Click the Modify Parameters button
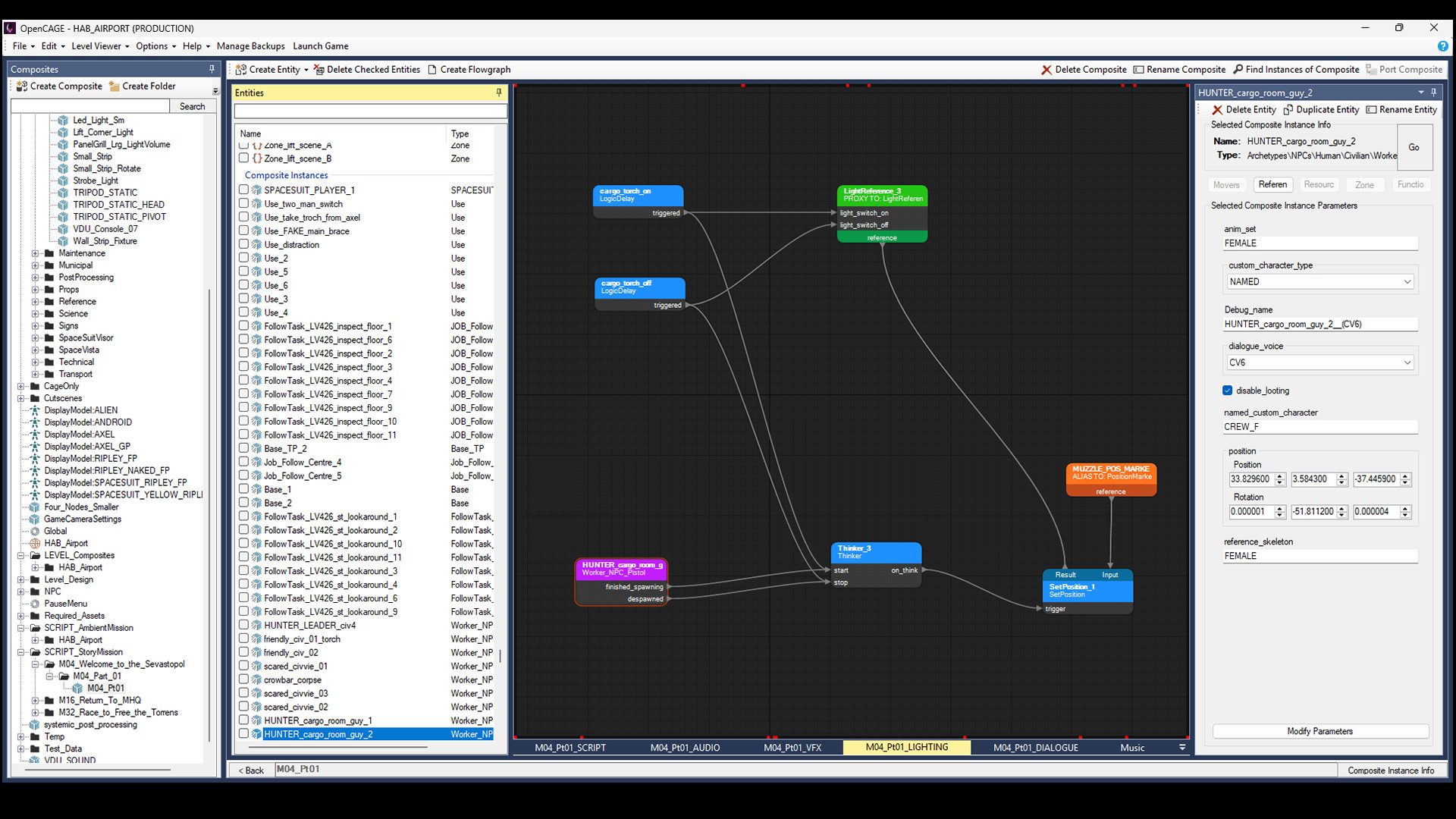The height and width of the screenshot is (819, 1456). tap(1319, 732)
